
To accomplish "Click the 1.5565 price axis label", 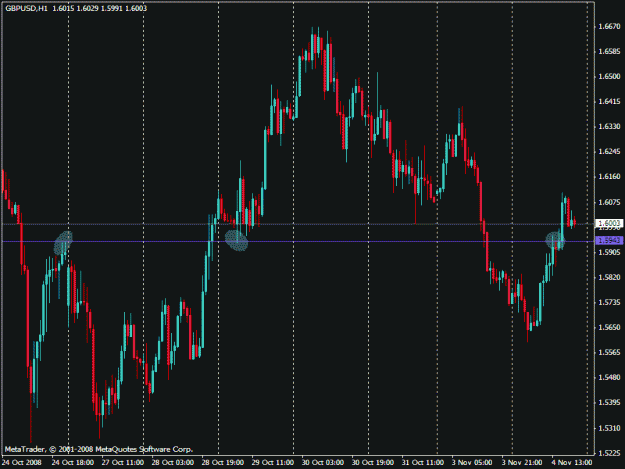I will coord(609,353).
